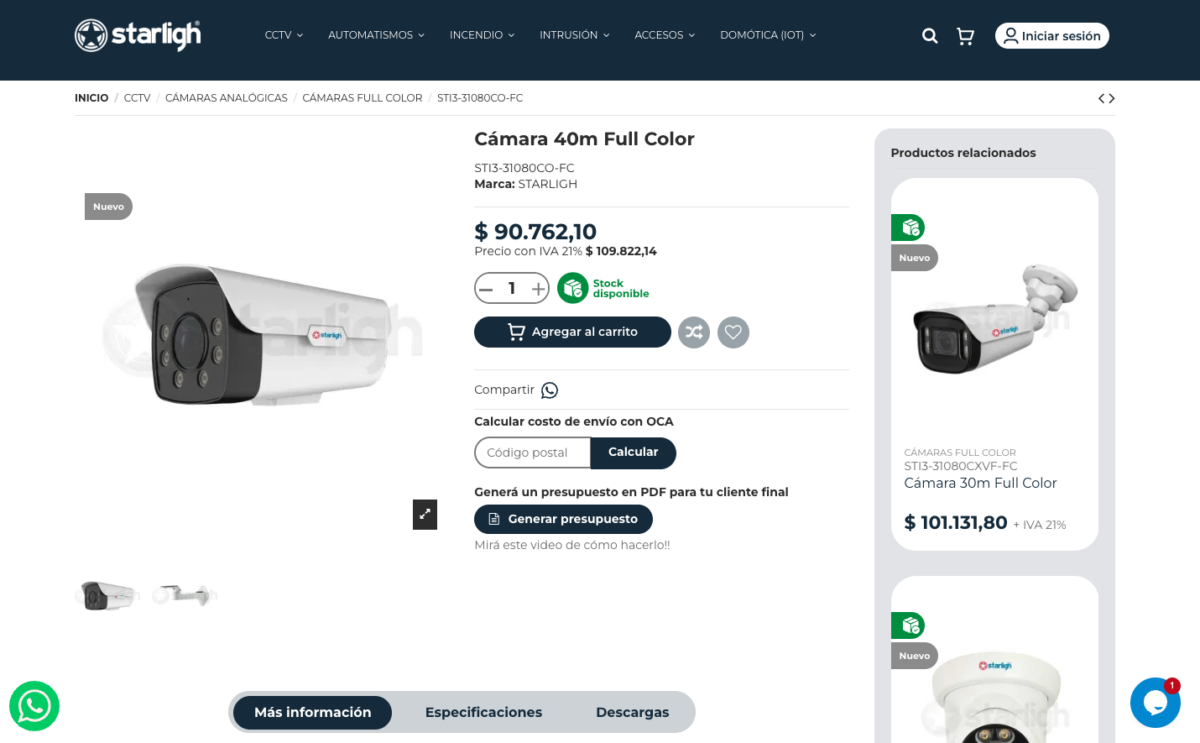Switch to the Descargas tab

(x=632, y=712)
